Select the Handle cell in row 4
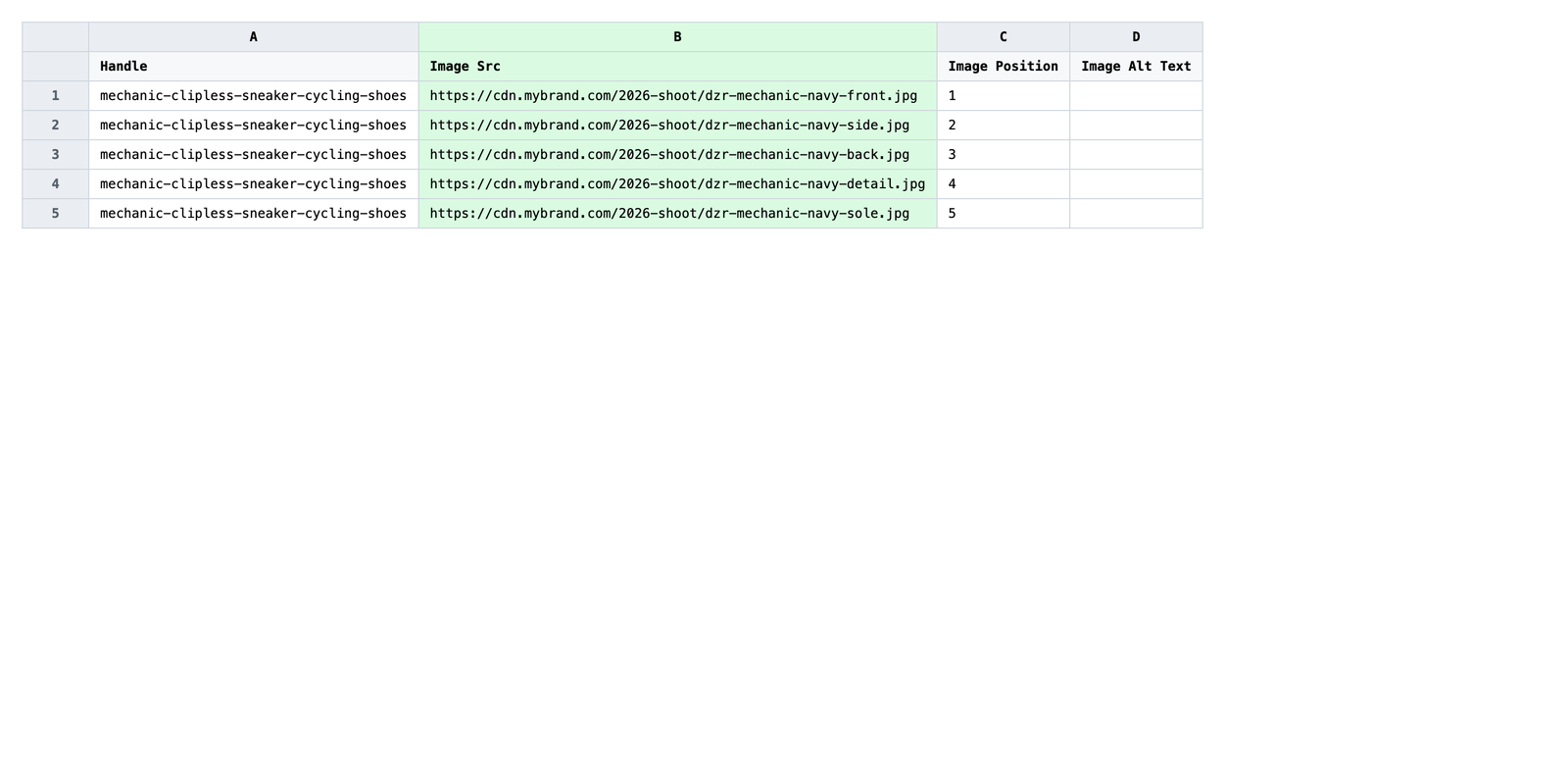 tap(253, 184)
